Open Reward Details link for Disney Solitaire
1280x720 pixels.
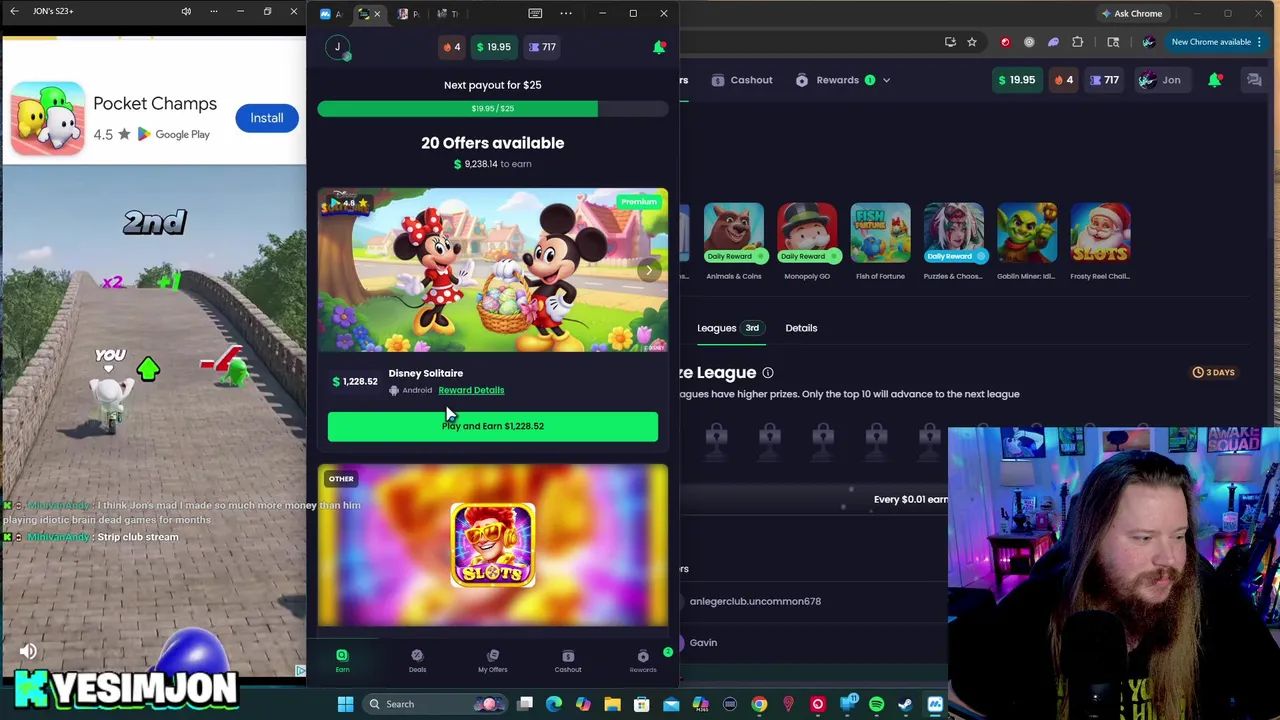pos(471,390)
